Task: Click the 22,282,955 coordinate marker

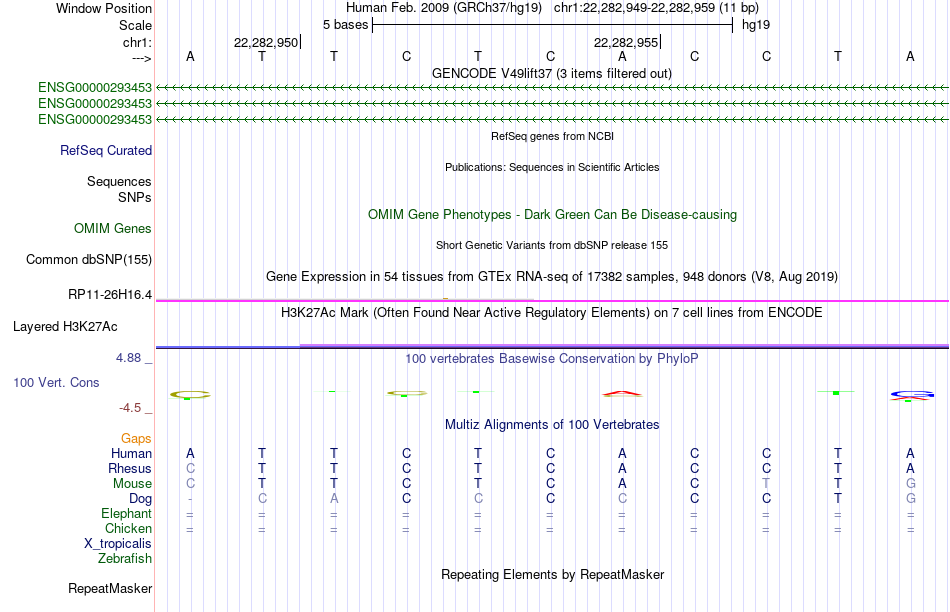Action: 626,42
